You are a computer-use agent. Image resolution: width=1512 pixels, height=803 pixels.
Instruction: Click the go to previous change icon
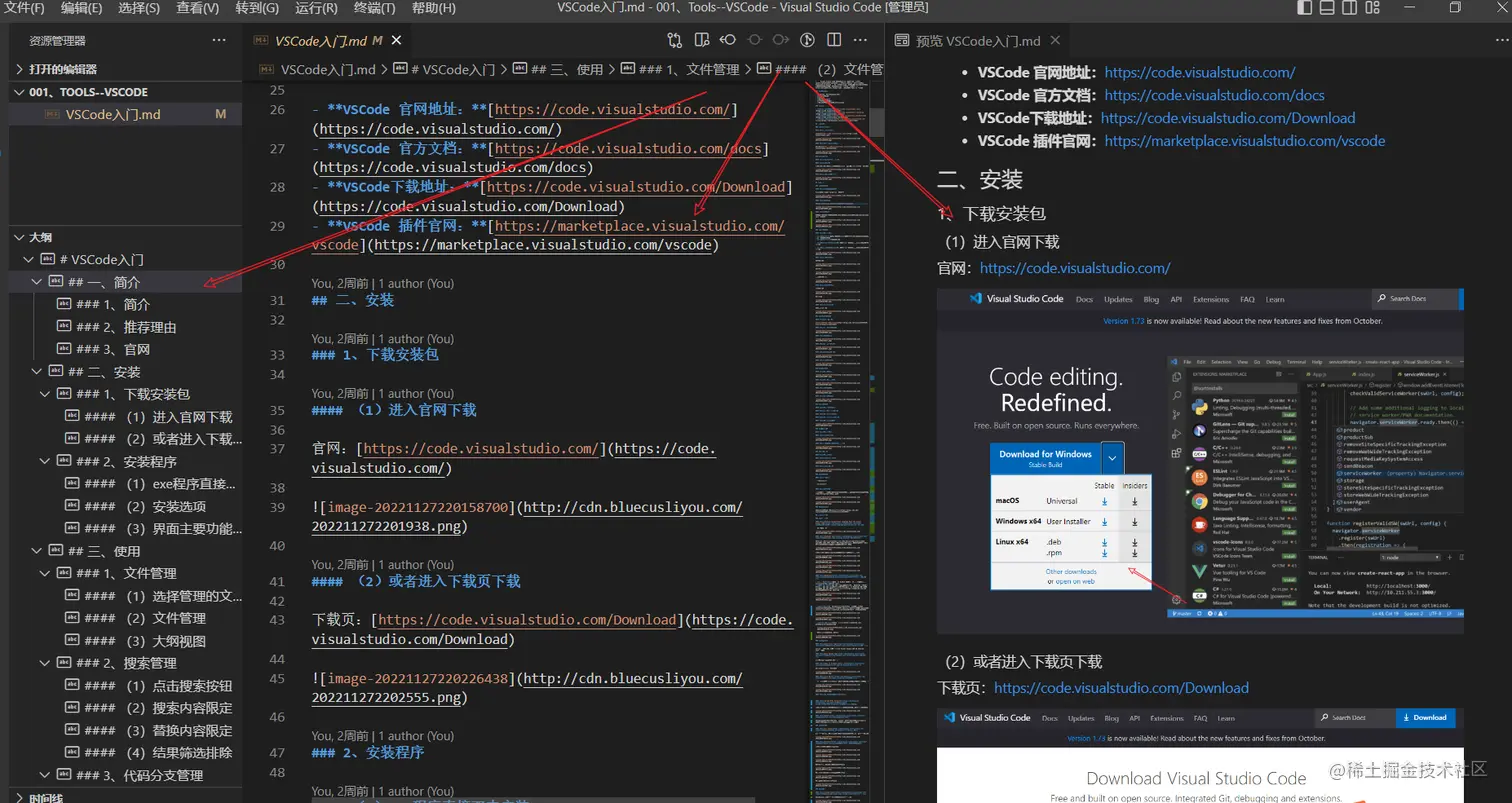click(728, 41)
